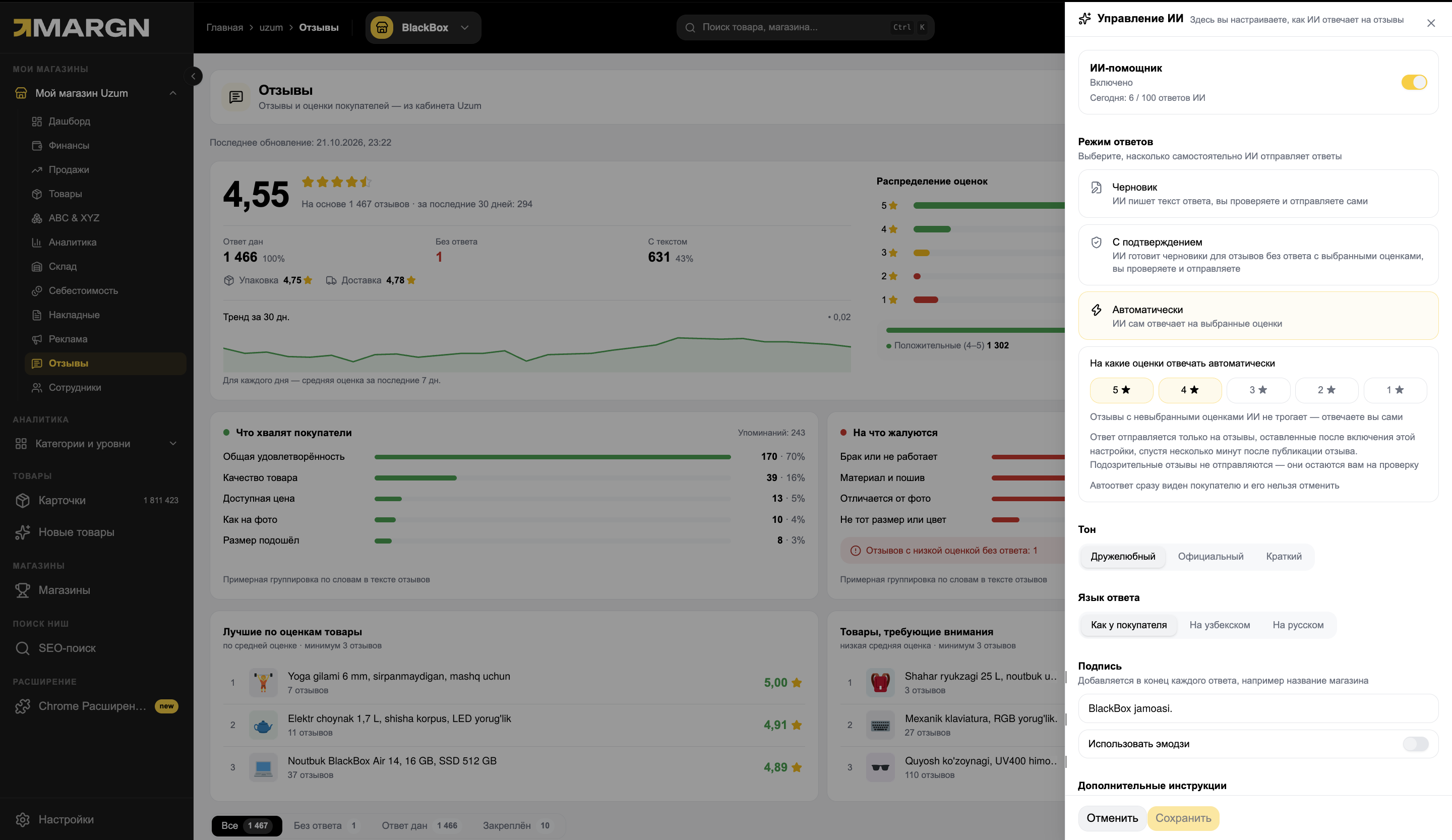Collapse Мой магазин Uzum group

[96, 93]
